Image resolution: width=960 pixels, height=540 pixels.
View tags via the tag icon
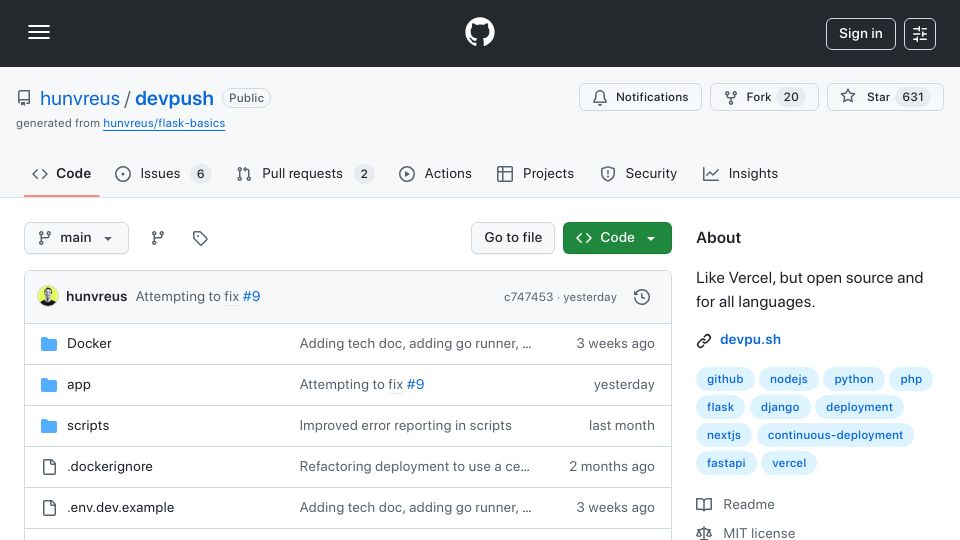click(200, 238)
